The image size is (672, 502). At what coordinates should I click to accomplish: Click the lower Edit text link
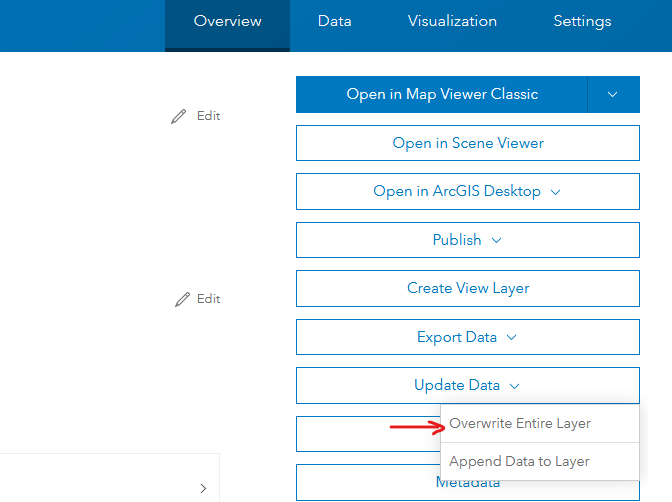pos(208,299)
